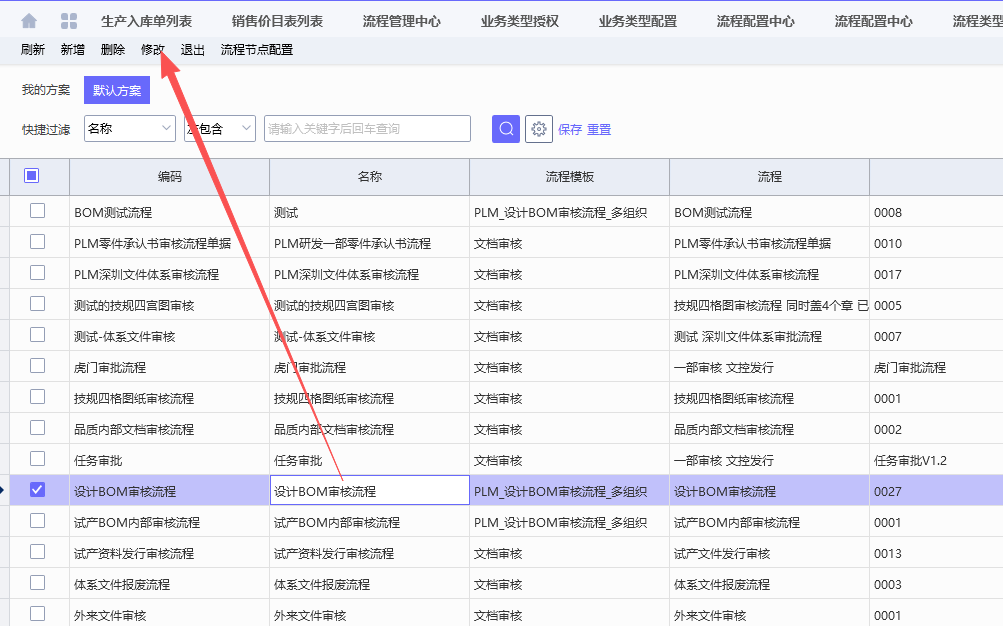Open the app grid icon

pyautogui.click(x=68, y=21)
